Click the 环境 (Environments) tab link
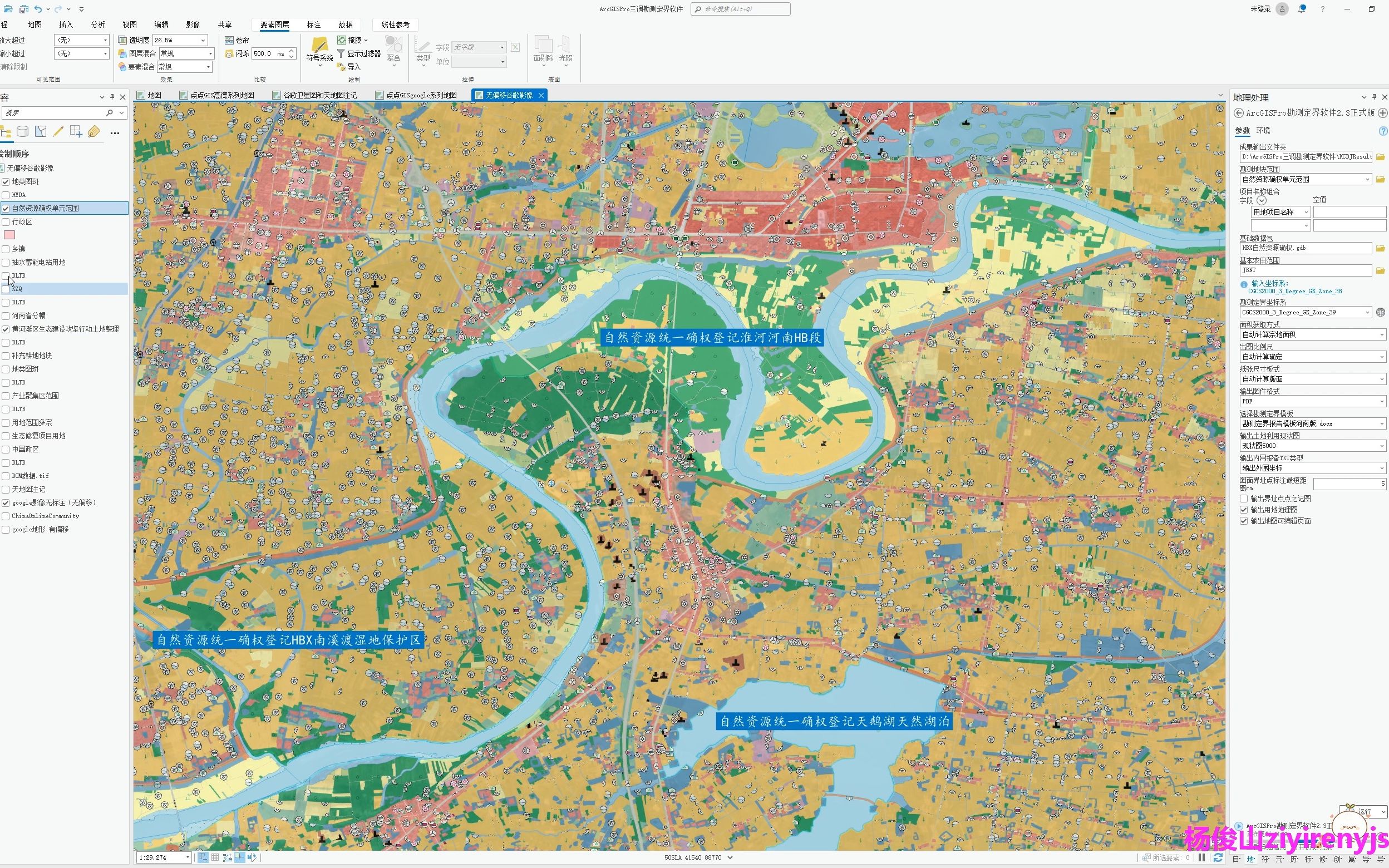This screenshot has width=1389, height=868. coord(1263,130)
